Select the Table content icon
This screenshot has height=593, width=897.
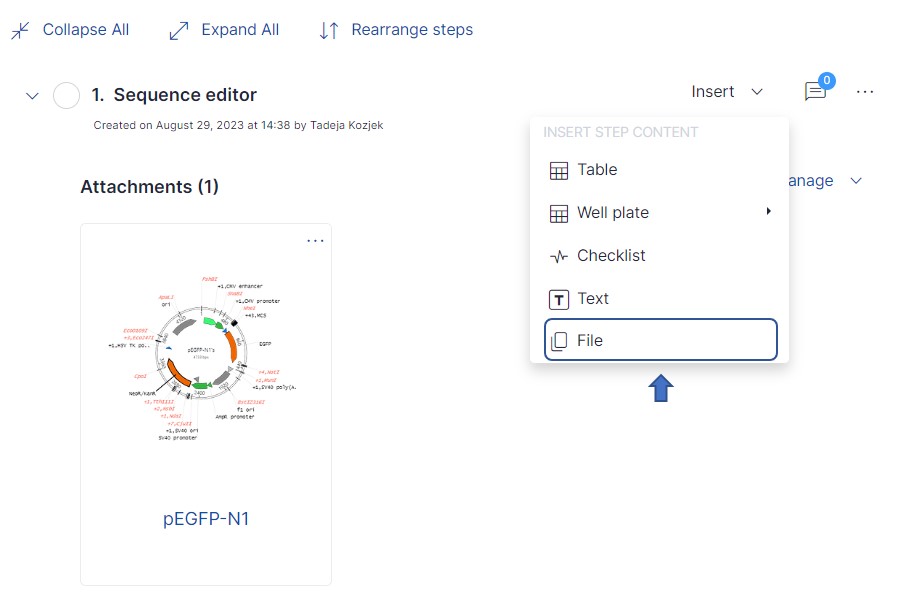pos(557,170)
